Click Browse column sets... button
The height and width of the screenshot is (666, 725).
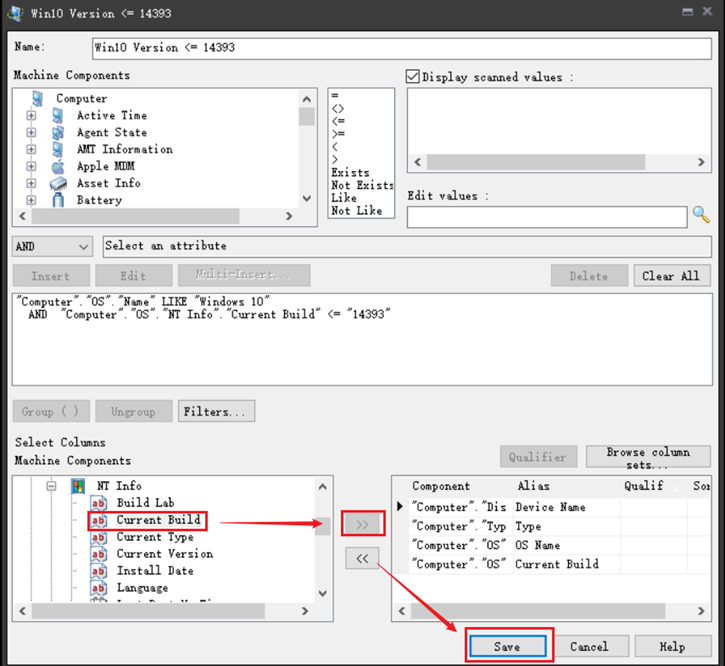coord(648,457)
